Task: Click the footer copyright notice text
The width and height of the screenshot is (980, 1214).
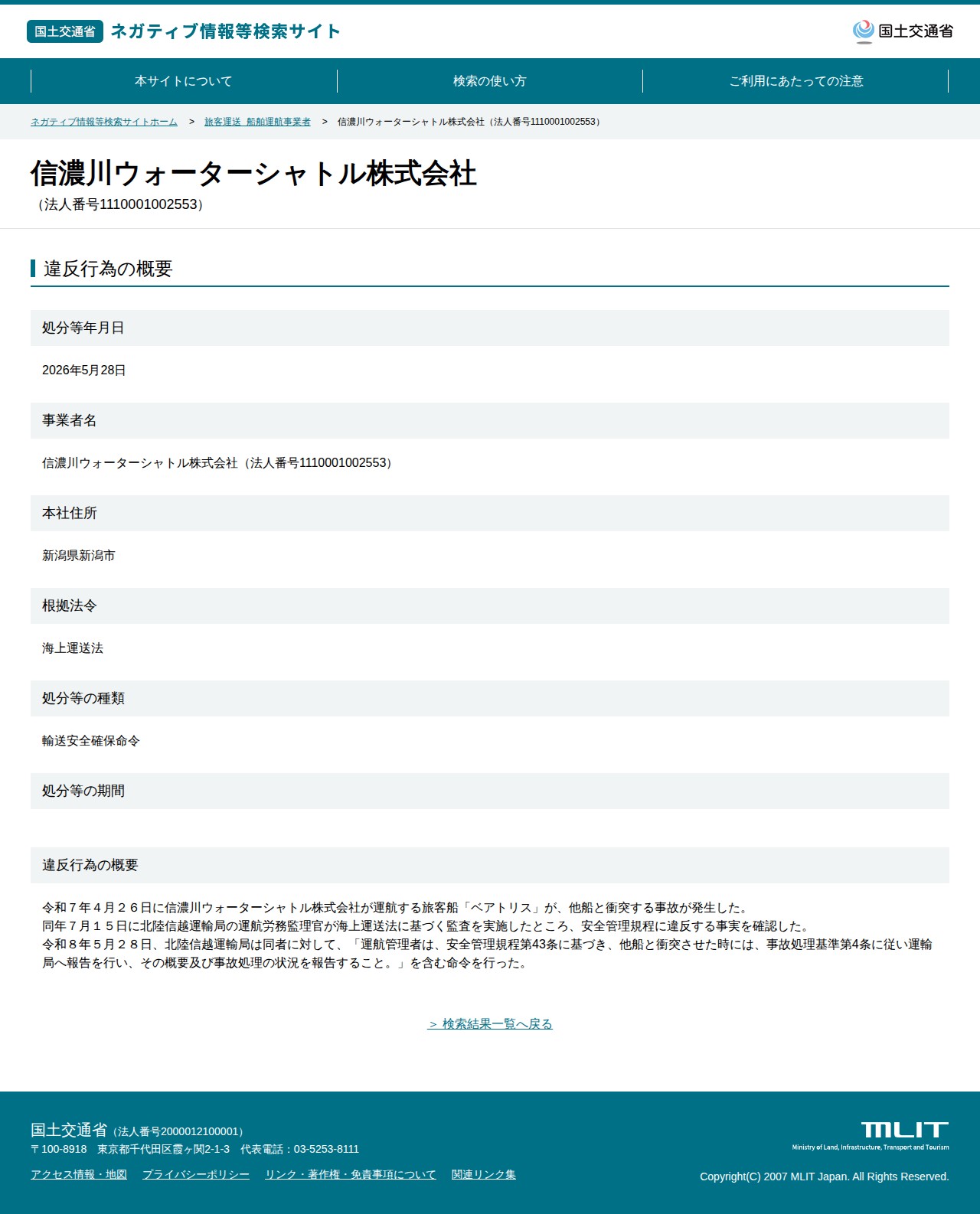Action: point(825,1176)
